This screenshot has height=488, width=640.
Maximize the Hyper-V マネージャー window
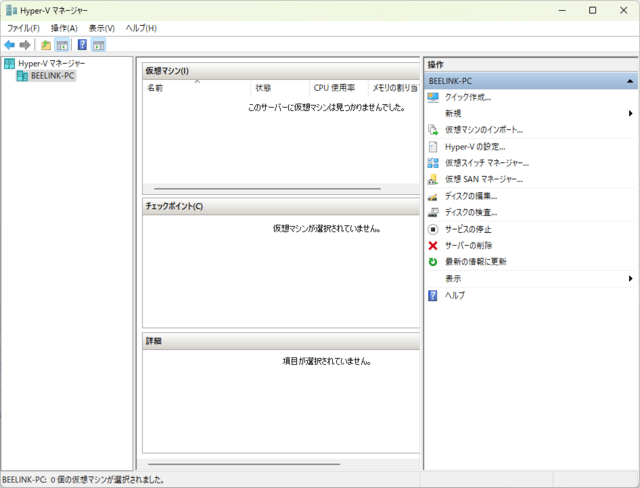[x=593, y=10]
